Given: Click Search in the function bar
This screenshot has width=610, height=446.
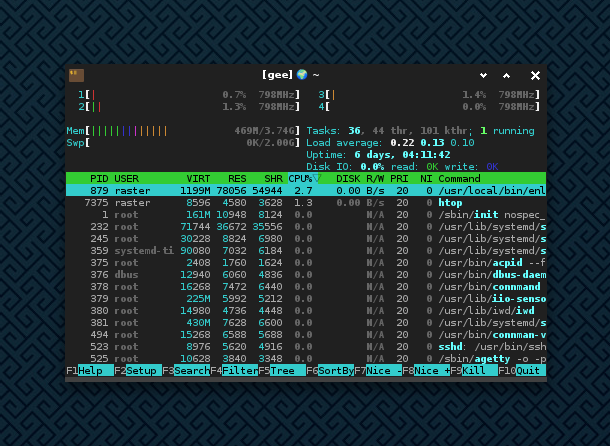Looking at the screenshot, I should pyautogui.click(x=192, y=370).
